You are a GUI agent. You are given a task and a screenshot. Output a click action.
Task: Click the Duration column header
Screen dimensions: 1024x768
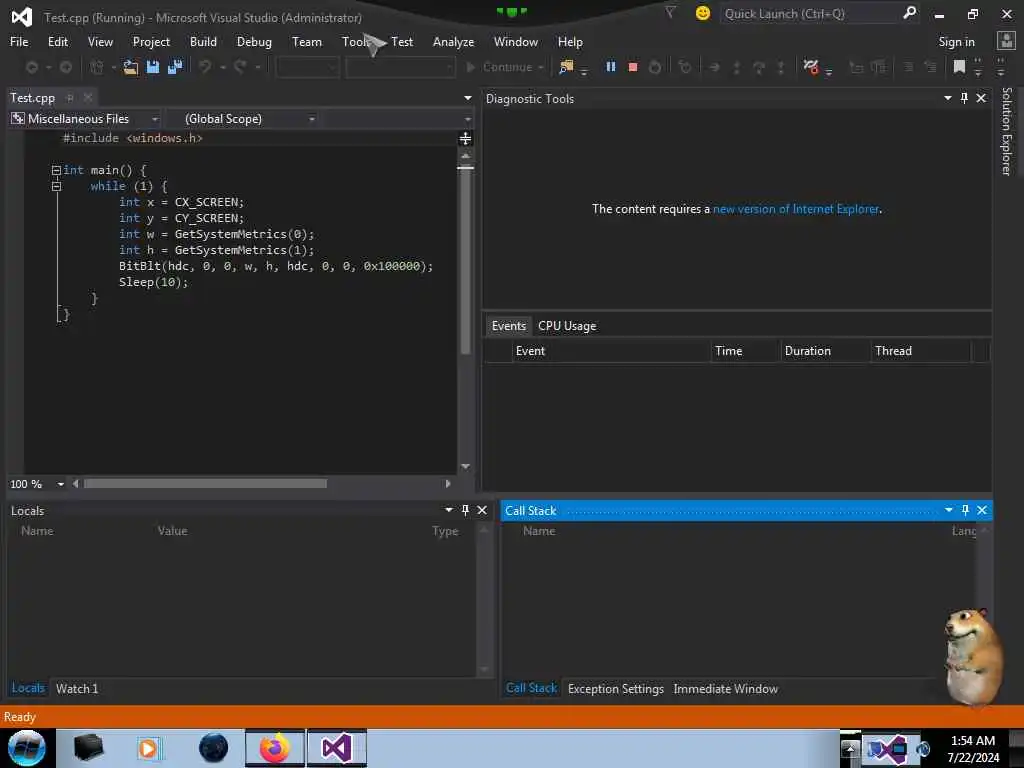[x=825, y=351]
